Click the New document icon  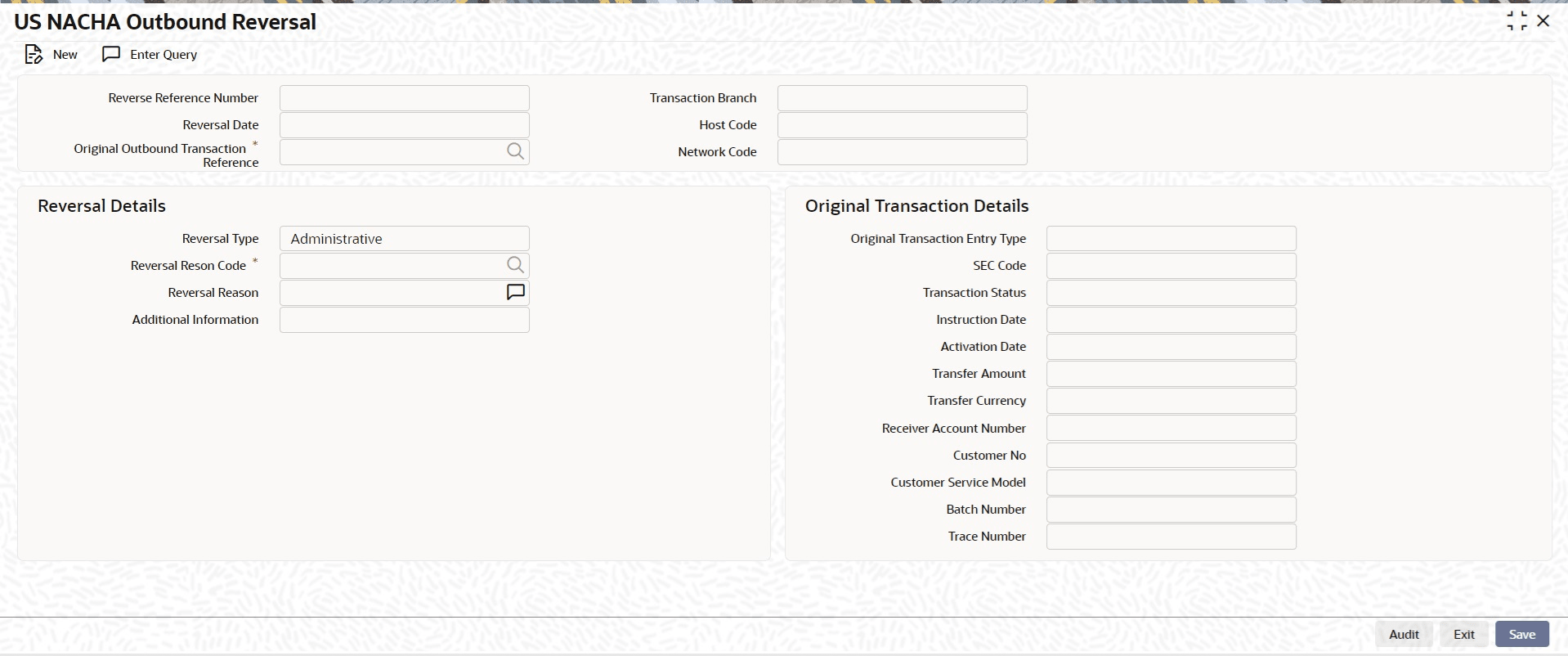click(34, 55)
